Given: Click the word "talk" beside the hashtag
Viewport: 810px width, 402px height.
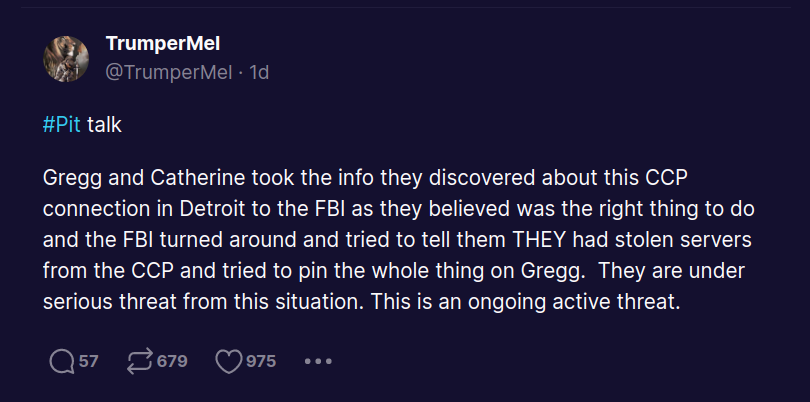Looking at the screenshot, I should tap(104, 126).
